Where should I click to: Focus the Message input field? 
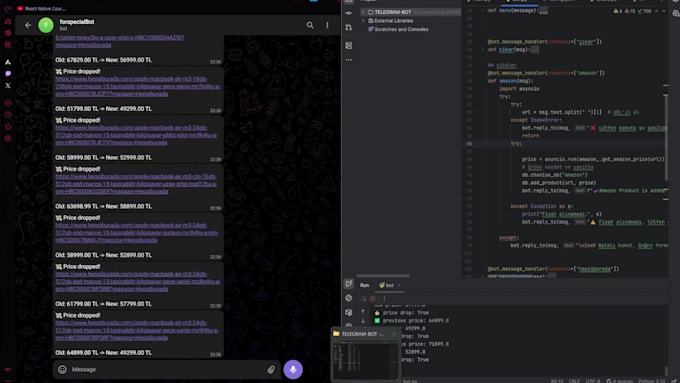pyautogui.click(x=167, y=370)
